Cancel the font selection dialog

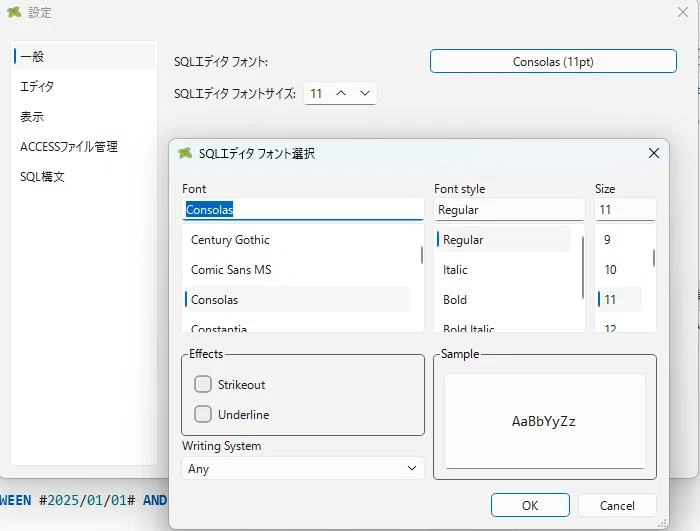point(617,505)
